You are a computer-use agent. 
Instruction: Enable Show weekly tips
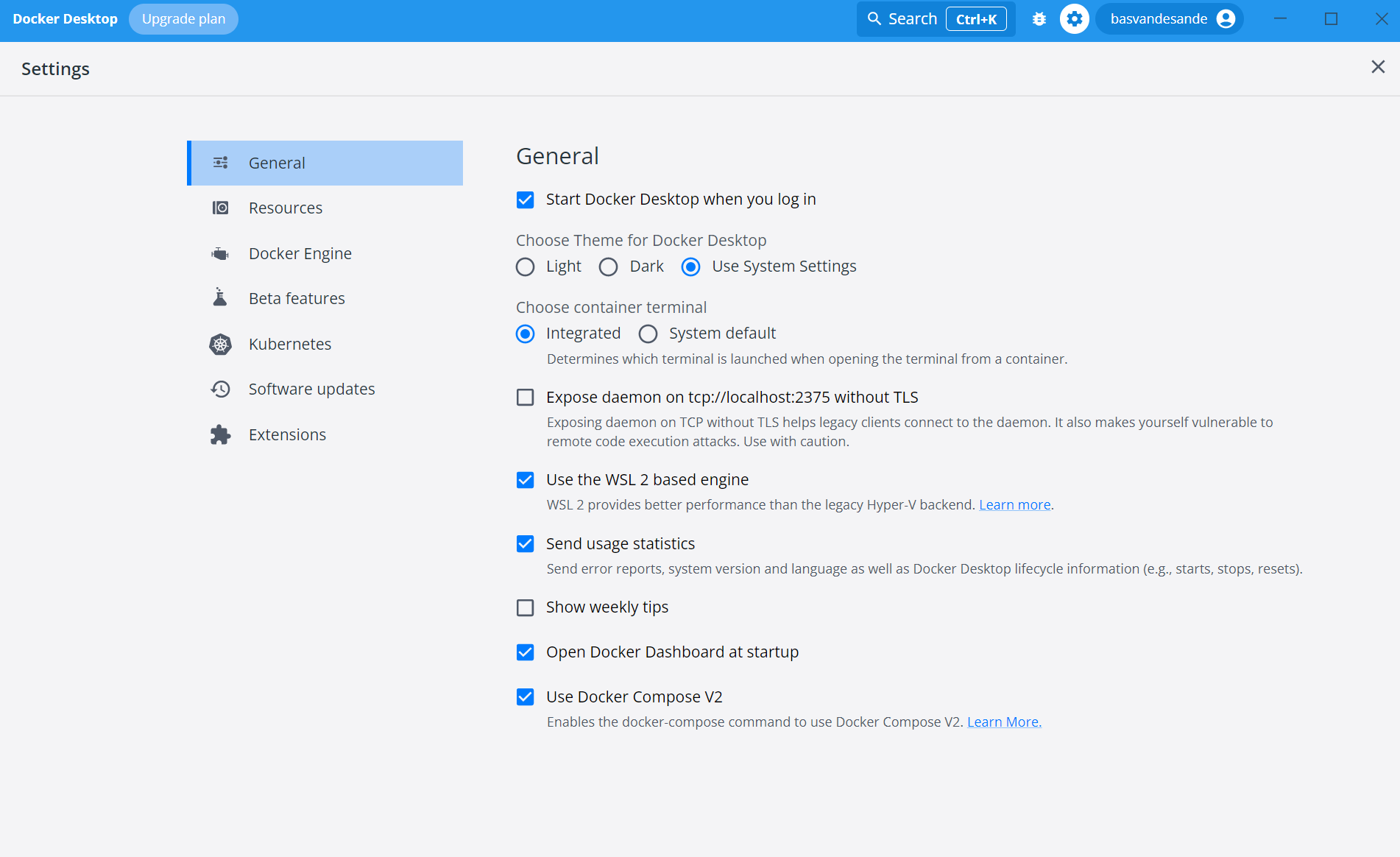pos(525,607)
